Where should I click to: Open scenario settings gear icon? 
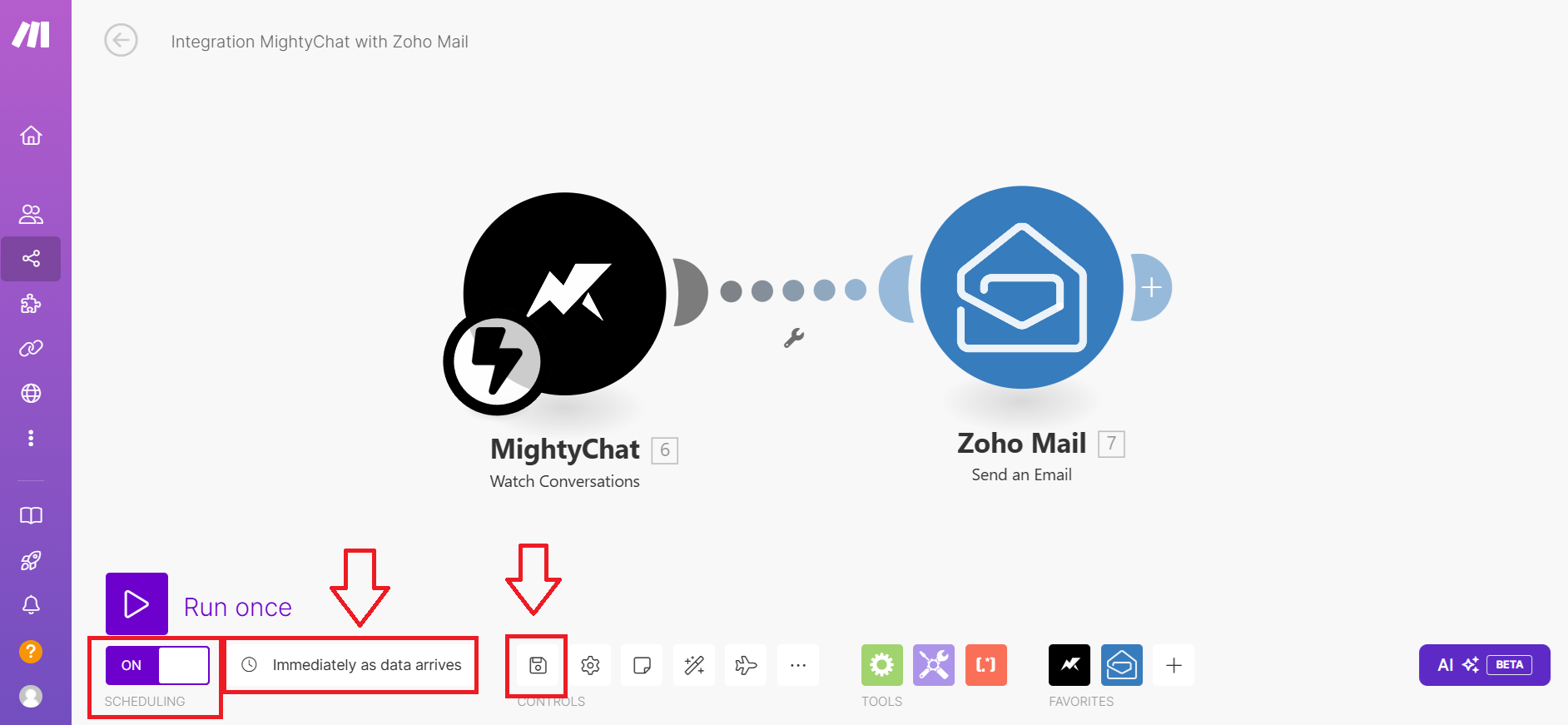point(590,665)
